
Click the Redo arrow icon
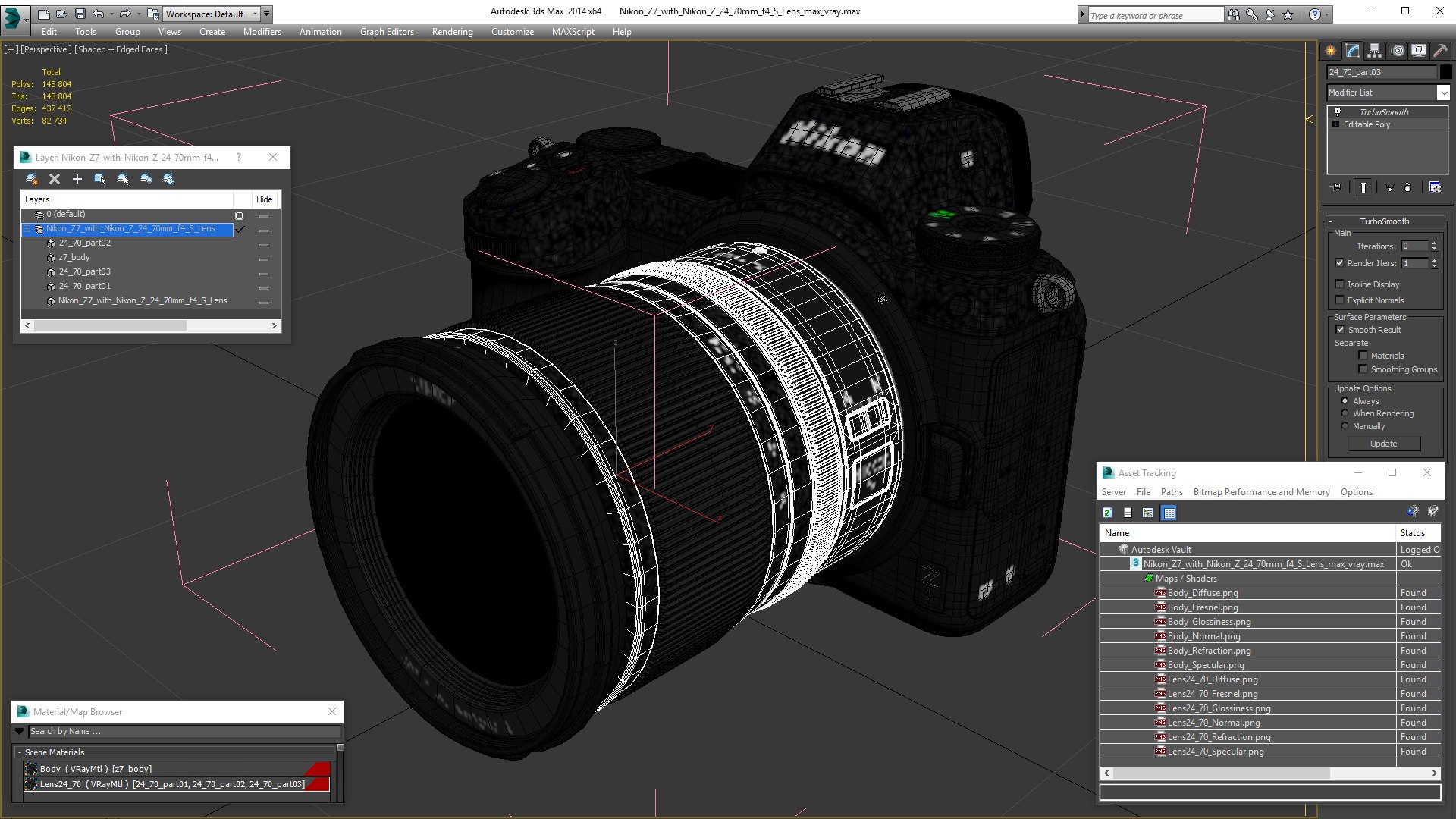tap(124, 14)
